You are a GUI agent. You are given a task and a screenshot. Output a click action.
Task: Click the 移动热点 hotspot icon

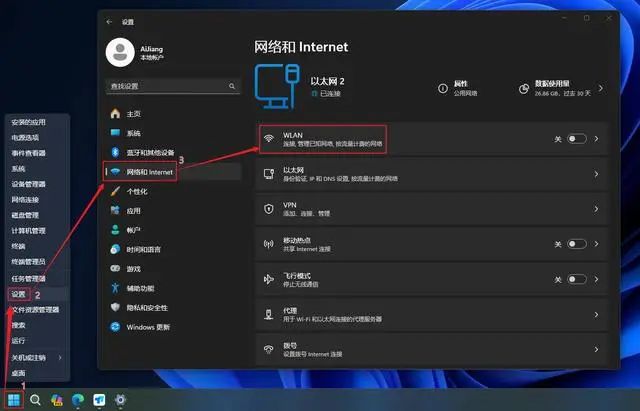tap(269, 244)
